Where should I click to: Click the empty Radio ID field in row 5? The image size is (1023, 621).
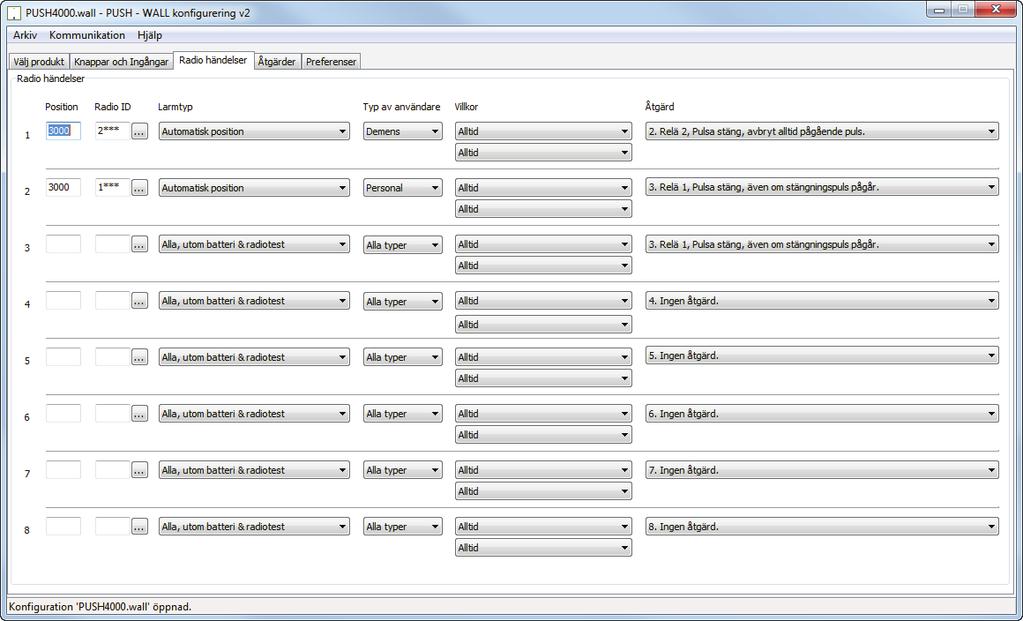(112, 357)
